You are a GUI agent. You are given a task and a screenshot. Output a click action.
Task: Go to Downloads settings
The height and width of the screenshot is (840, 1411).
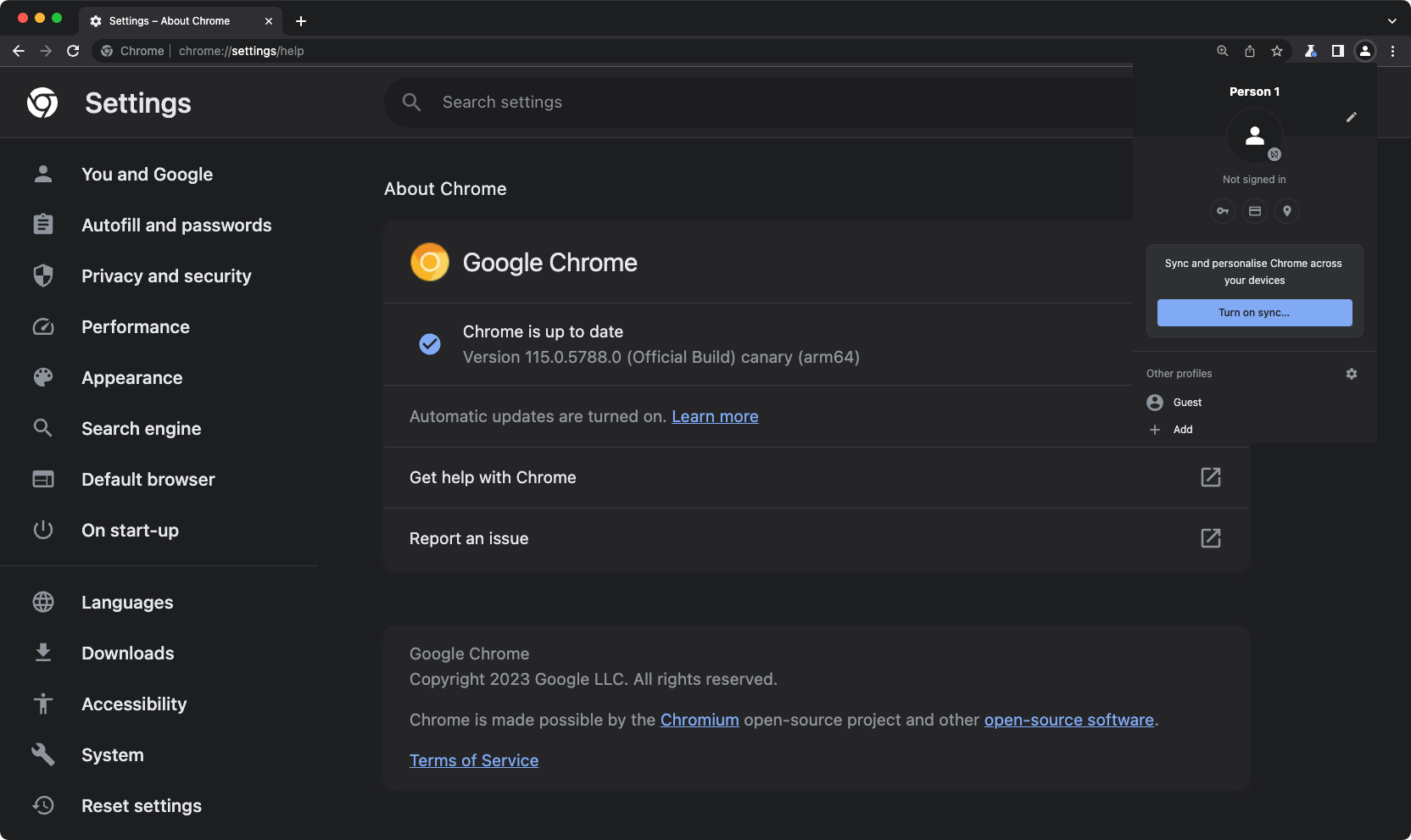click(x=128, y=654)
